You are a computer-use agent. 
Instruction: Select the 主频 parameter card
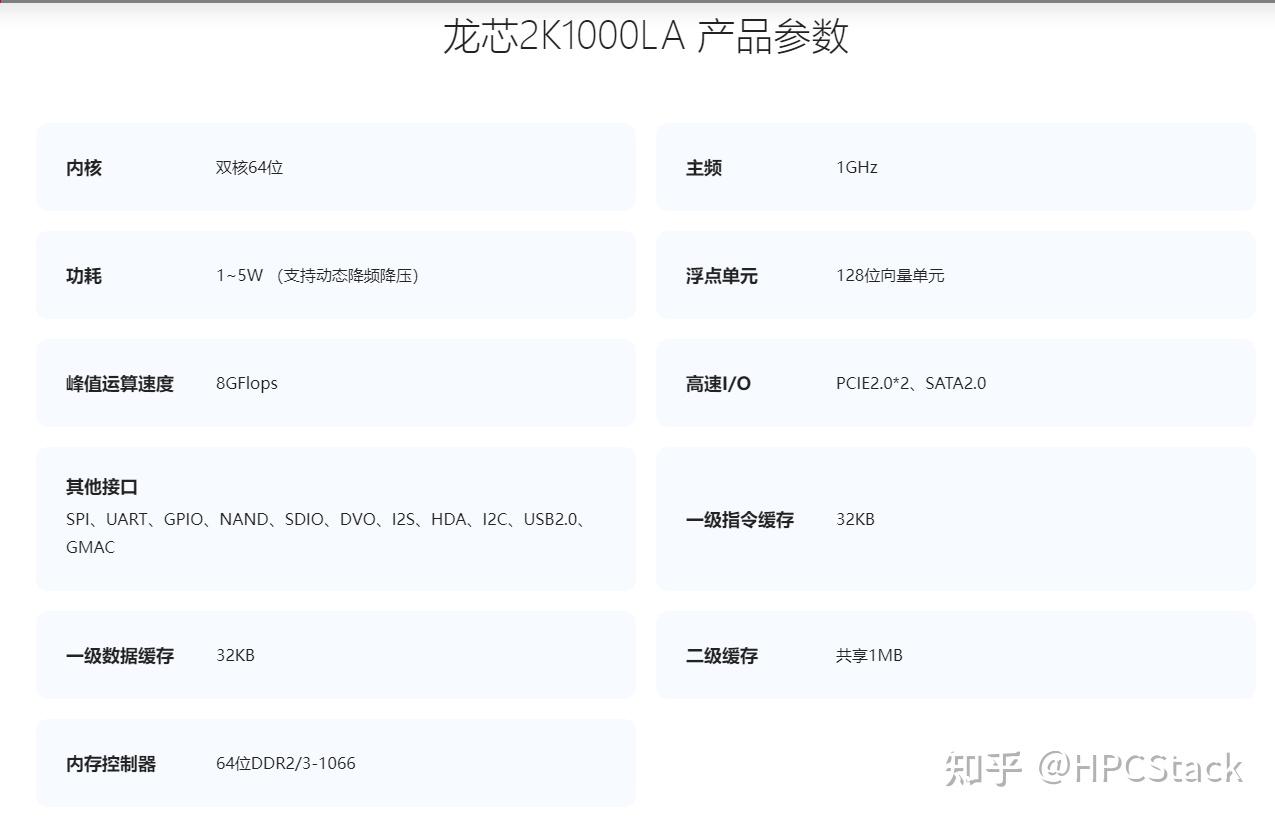(x=954, y=167)
